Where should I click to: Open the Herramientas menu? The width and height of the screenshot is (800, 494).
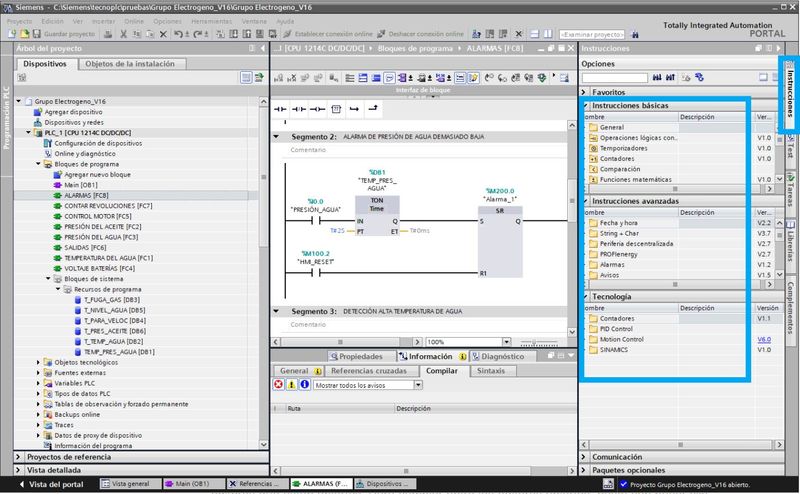[212, 21]
